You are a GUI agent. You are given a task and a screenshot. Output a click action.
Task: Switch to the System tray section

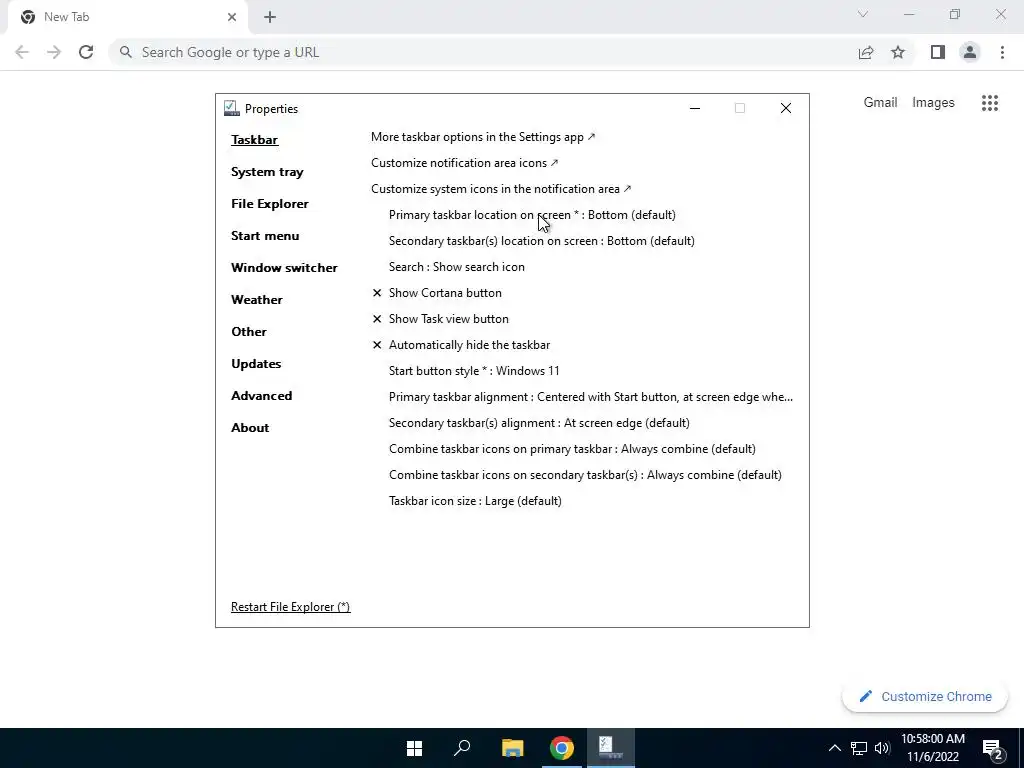(x=267, y=172)
